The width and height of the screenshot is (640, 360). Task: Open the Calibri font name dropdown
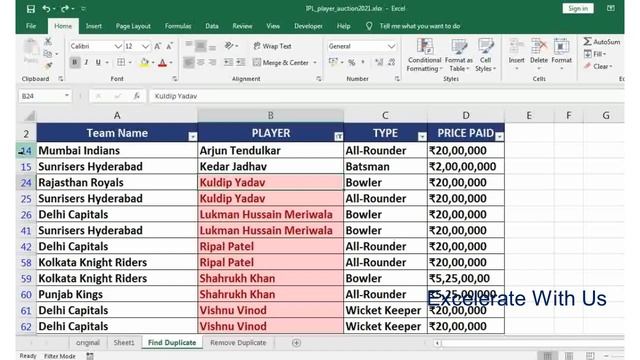118,46
